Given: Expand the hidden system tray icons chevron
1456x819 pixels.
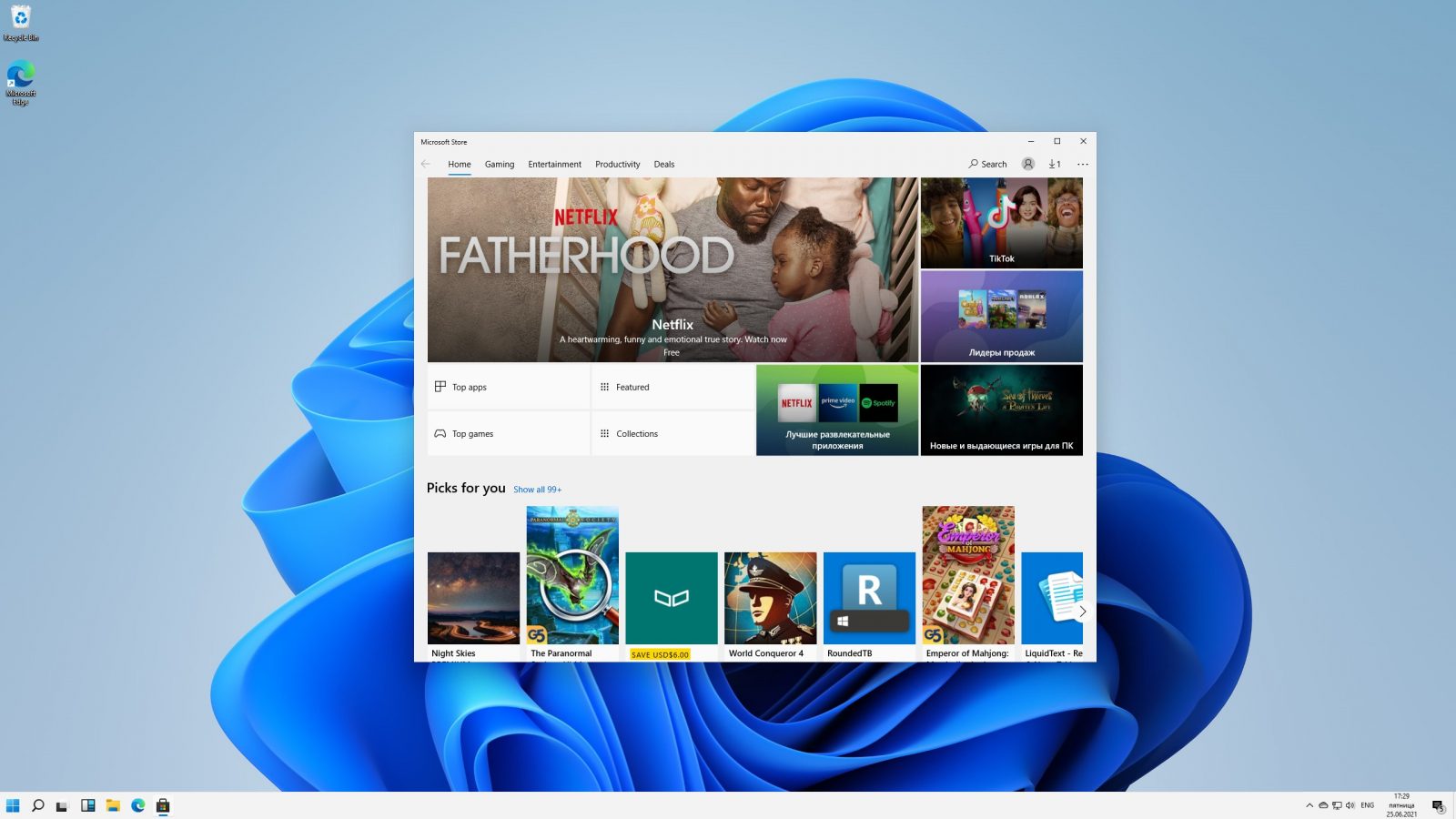Looking at the screenshot, I should (1309, 805).
